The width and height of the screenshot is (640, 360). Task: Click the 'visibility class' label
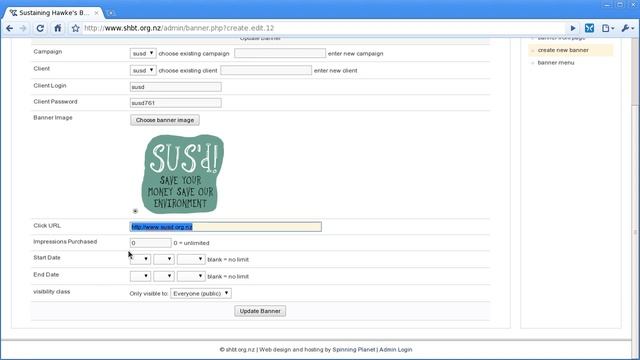[x=51, y=292]
